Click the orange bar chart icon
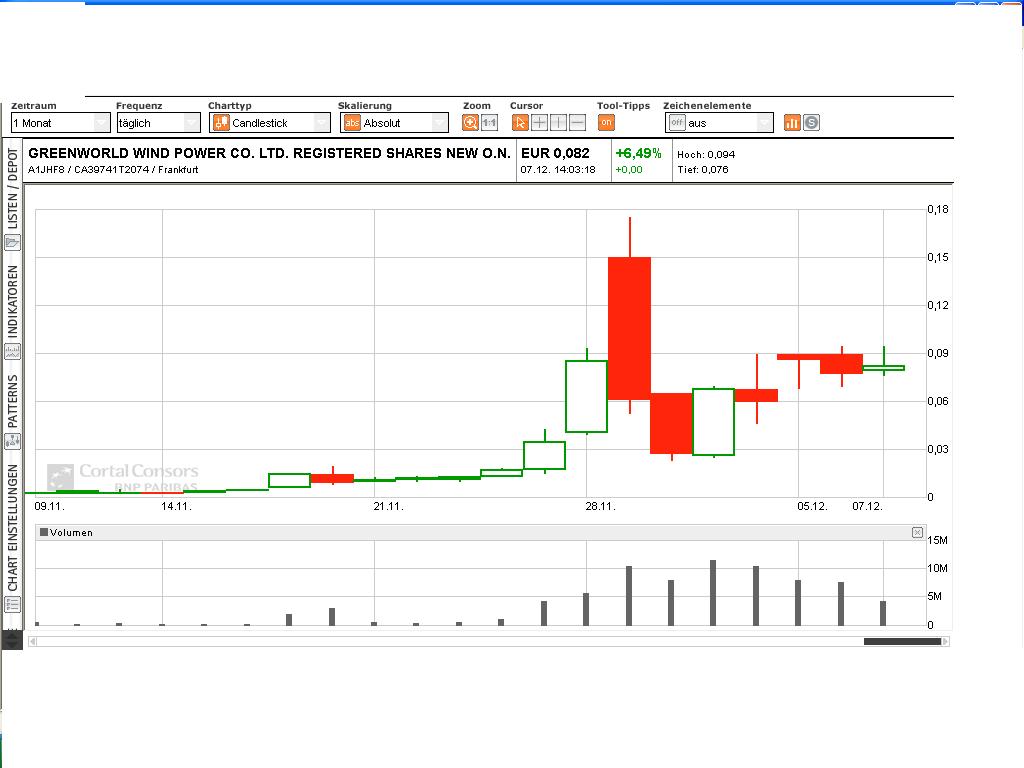Screen dimensions: 1024x768 tap(792, 123)
